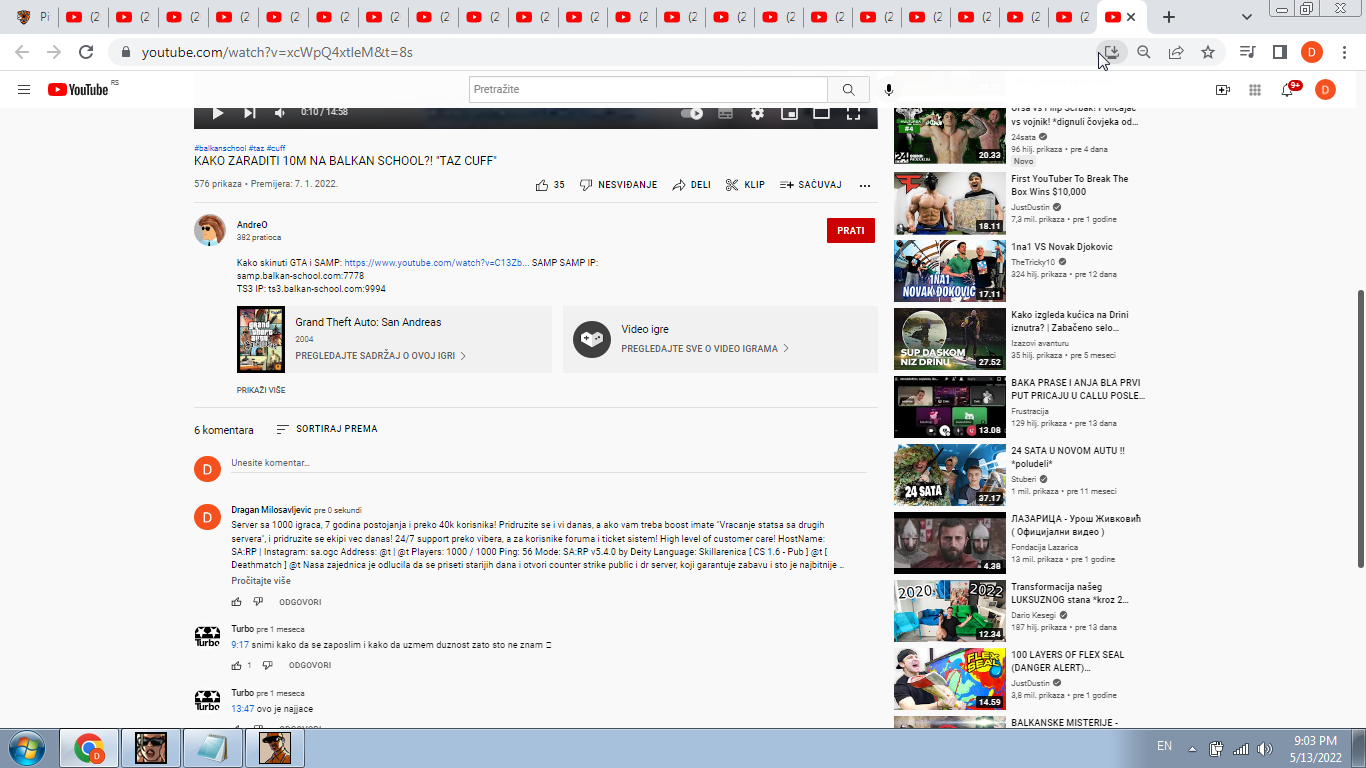Screen dimensions: 1366x768
Task: Toggle the Chrome side panel
Action: pyautogui.click(x=1279, y=52)
